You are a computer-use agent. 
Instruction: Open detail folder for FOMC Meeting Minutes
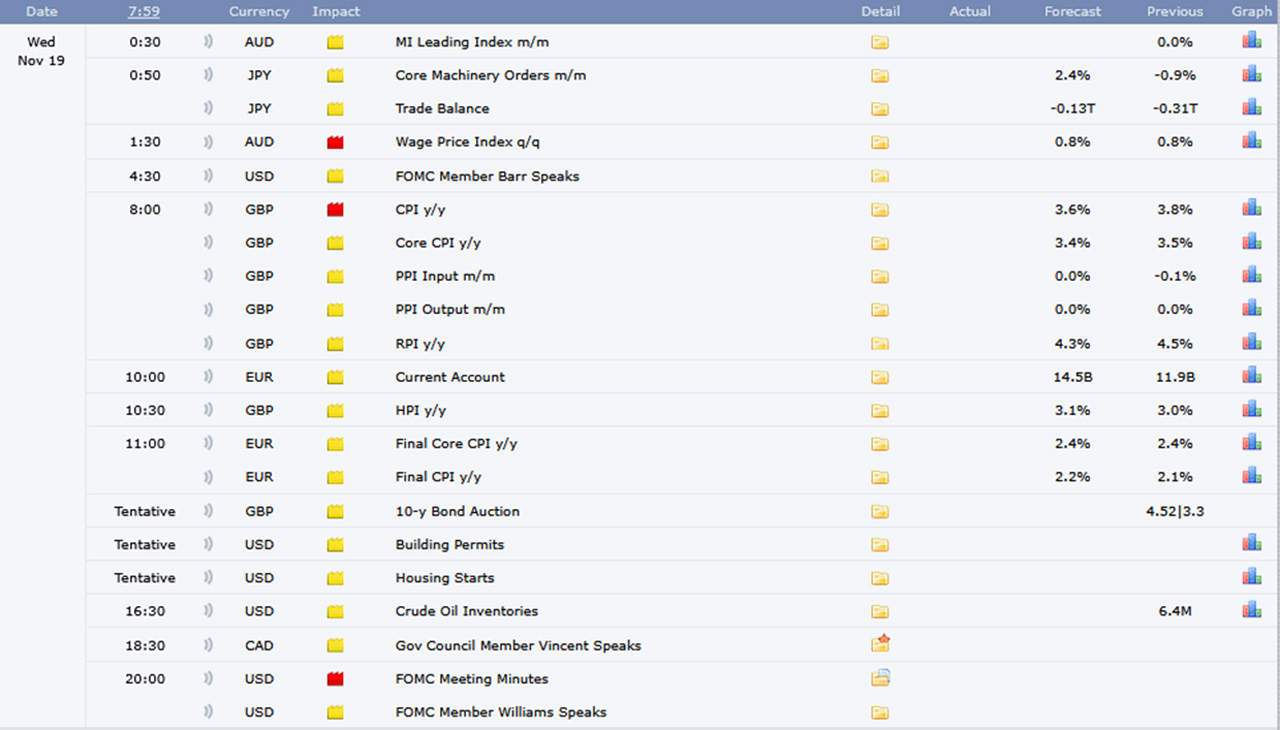coord(880,678)
